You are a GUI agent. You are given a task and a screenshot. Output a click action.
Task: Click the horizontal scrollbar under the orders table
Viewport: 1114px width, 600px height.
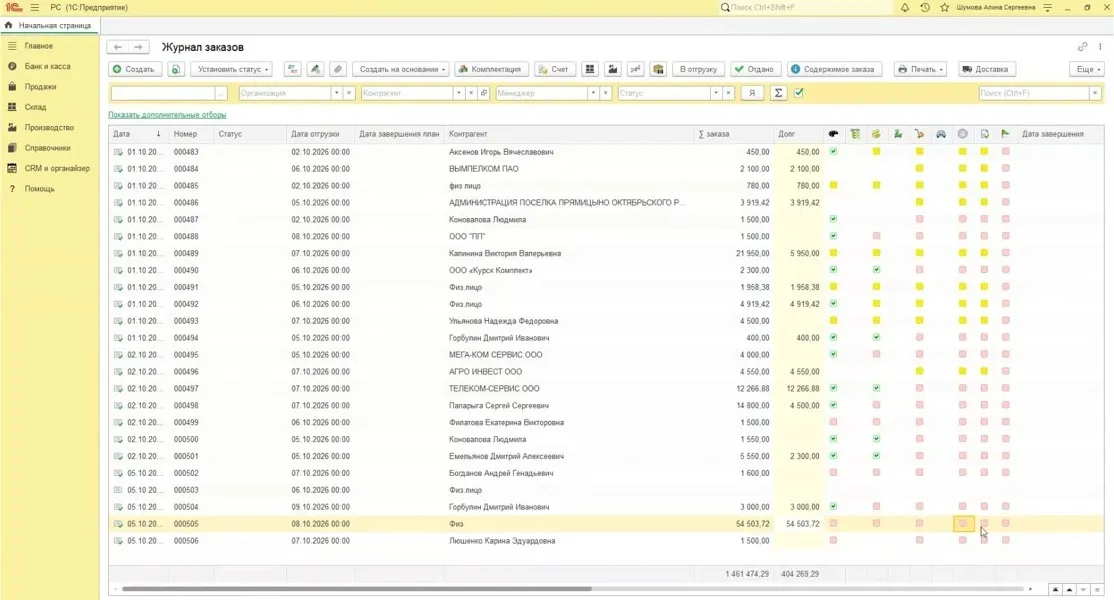[357, 589]
